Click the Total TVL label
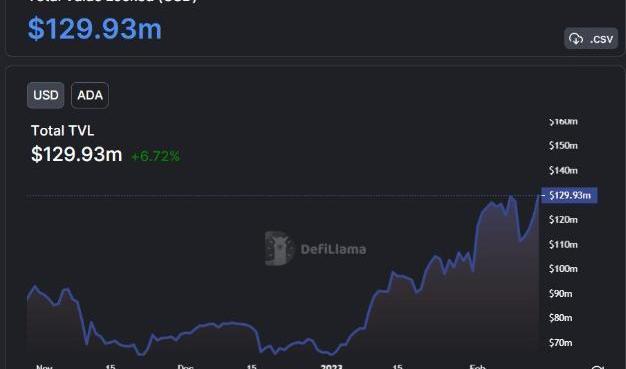The width and height of the screenshot is (626, 369). point(63,131)
